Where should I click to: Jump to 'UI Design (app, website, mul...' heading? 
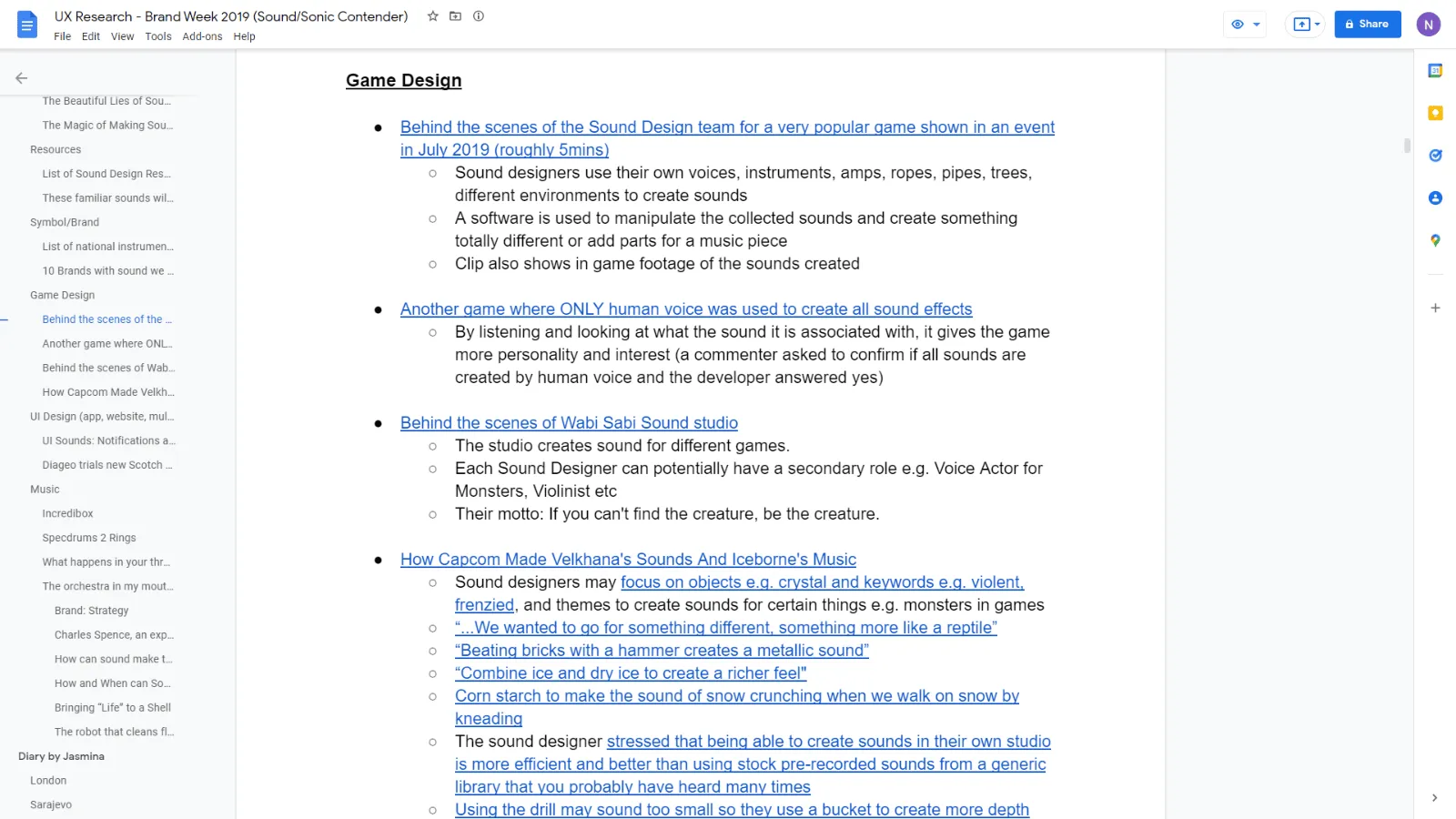[102, 417]
